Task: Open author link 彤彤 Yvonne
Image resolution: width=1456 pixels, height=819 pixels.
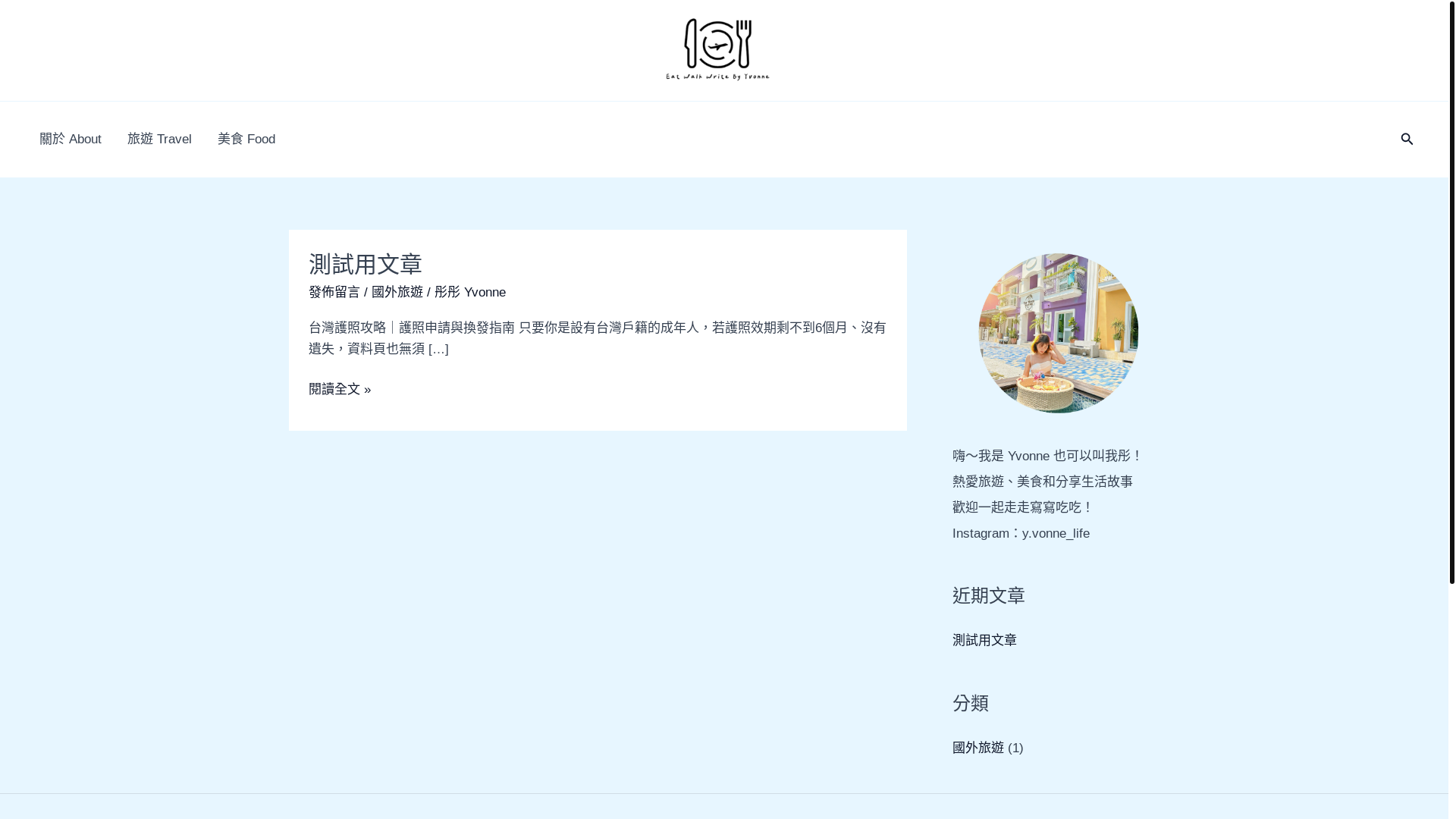Action: [x=470, y=292]
